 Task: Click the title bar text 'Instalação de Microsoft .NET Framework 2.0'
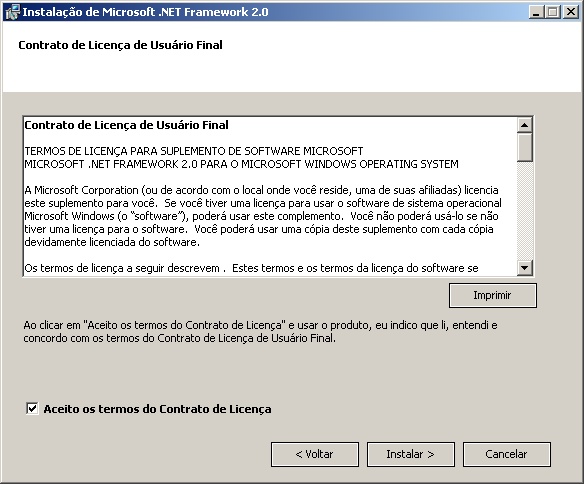145,12
